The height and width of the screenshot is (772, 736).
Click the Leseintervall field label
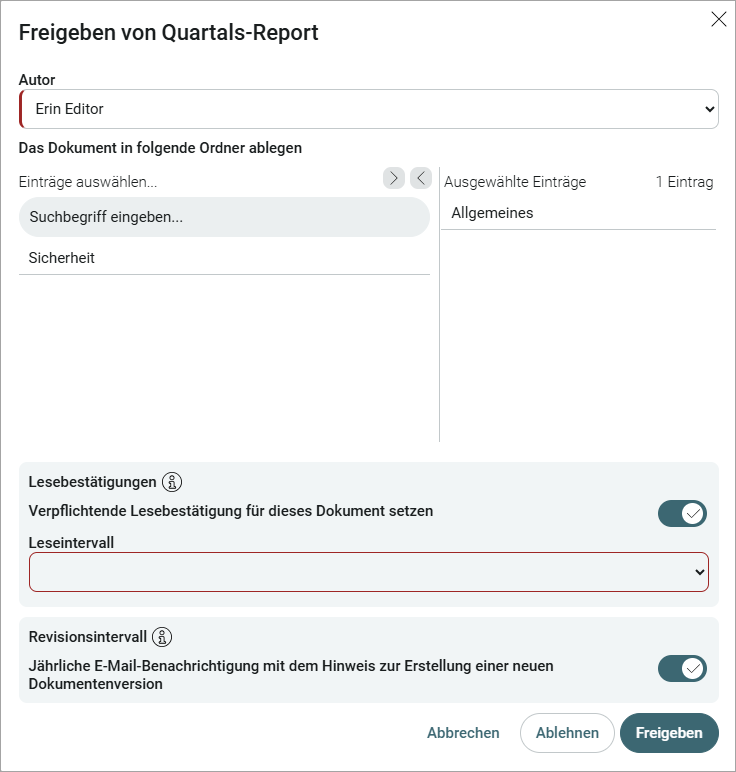tap(71, 543)
